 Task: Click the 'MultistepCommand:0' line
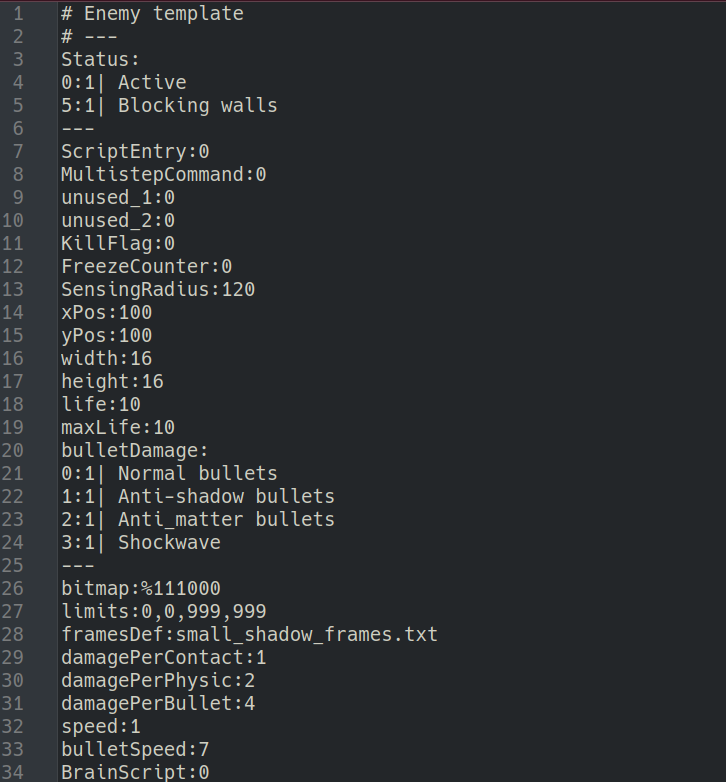(164, 175)
